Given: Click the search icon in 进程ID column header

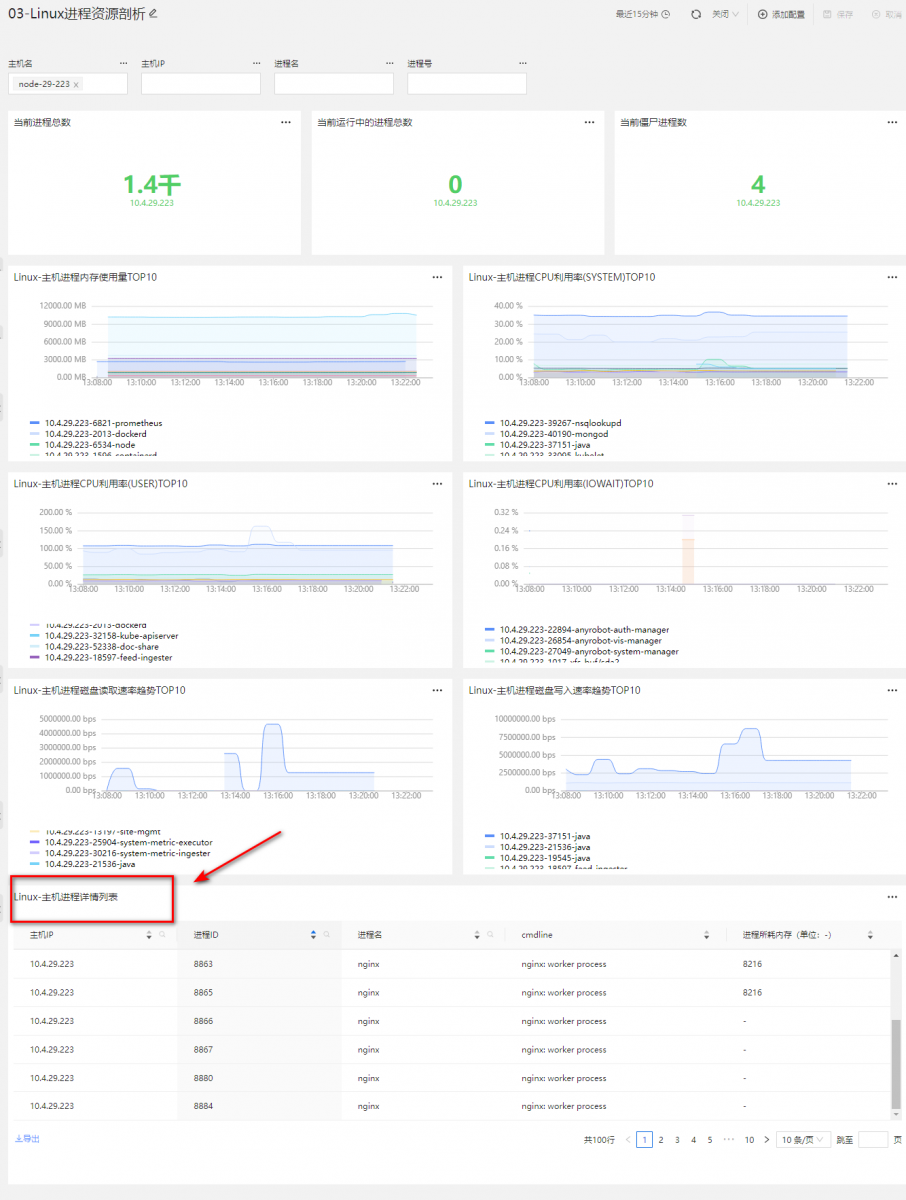Looking at the screenshot, I should [327, 935].
